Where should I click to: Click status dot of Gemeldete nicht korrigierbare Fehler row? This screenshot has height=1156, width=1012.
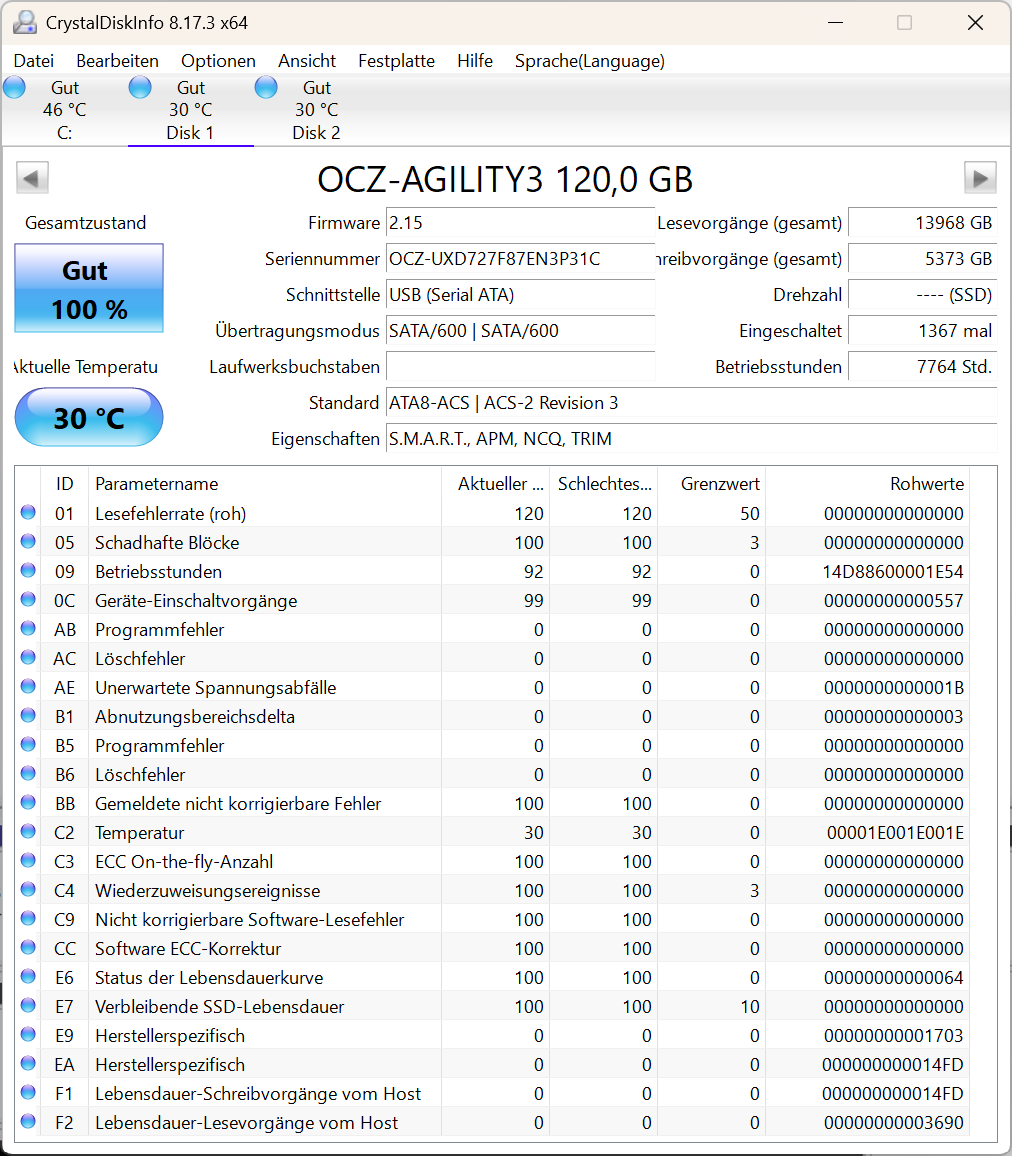pyautogui.click(x=28, y=802)
